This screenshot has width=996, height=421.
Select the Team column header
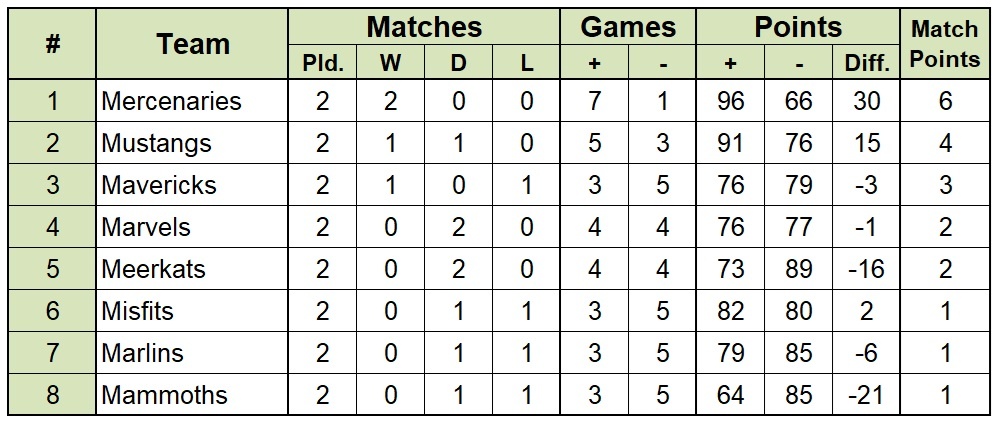(192, 44)
